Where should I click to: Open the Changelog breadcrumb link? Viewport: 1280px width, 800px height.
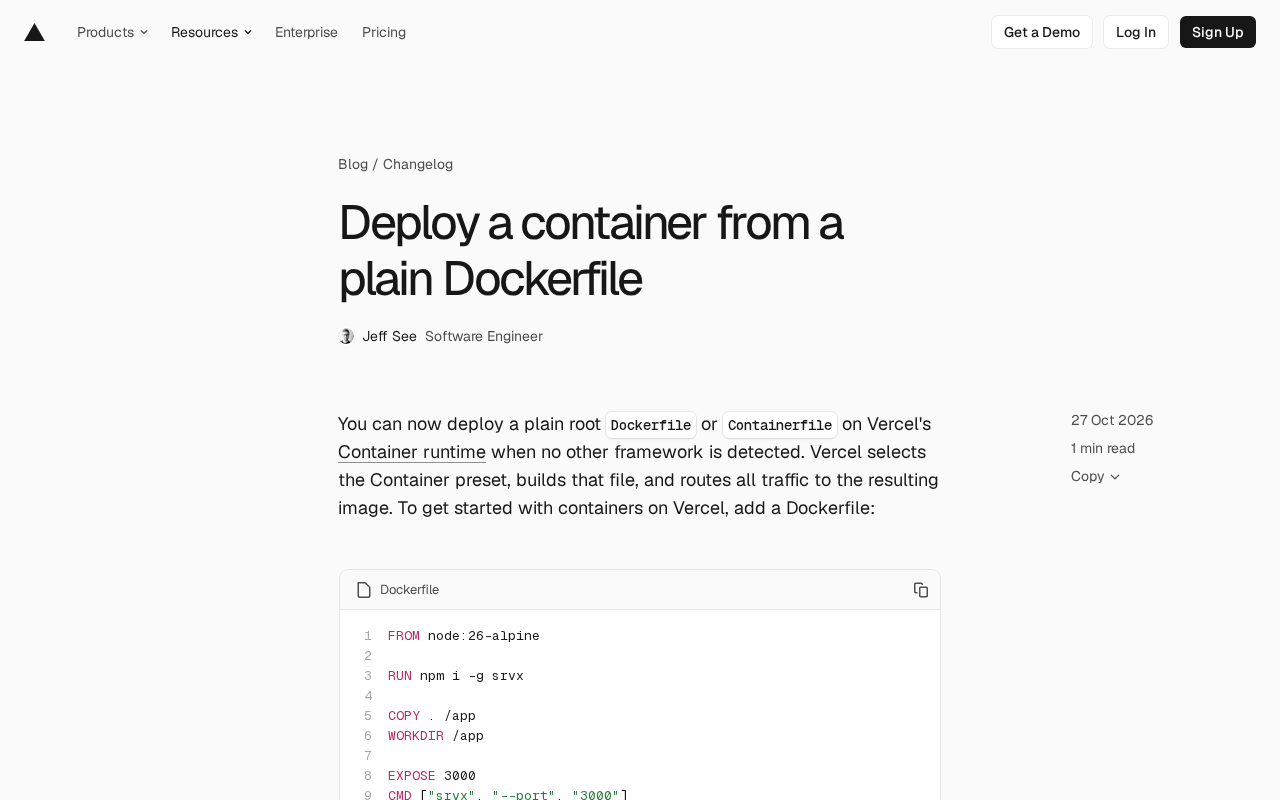[x=418, y=164]
